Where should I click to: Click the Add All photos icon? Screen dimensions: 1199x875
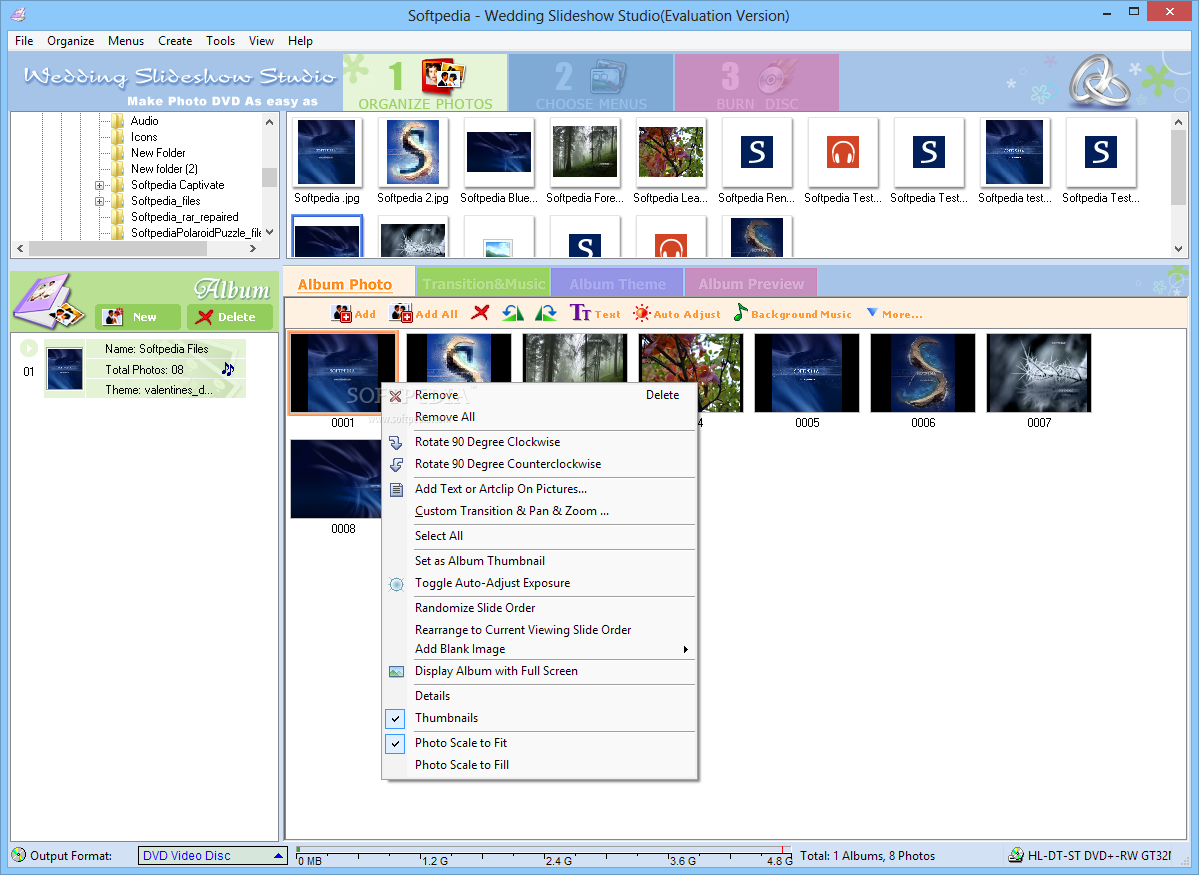pos(401,314)
